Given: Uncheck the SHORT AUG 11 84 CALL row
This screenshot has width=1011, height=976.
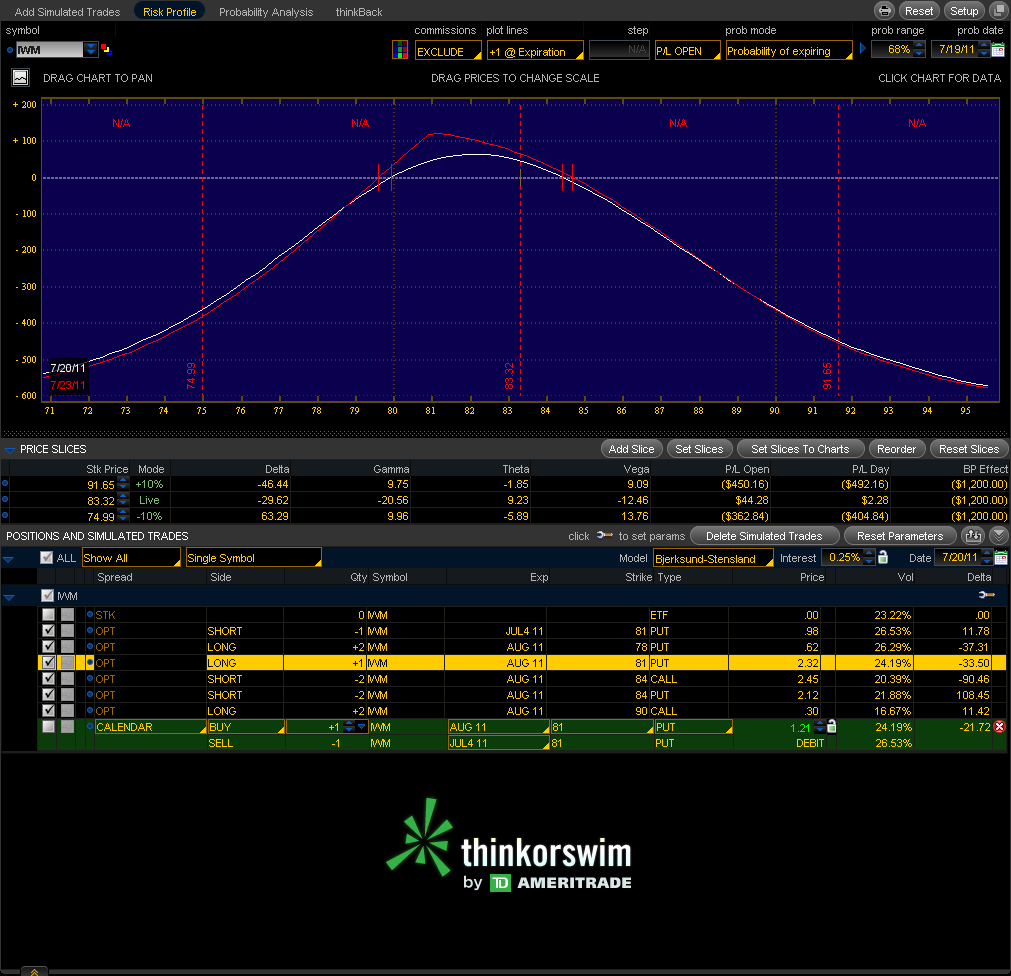Looking at the screenshot, I should tap(48, 678).
